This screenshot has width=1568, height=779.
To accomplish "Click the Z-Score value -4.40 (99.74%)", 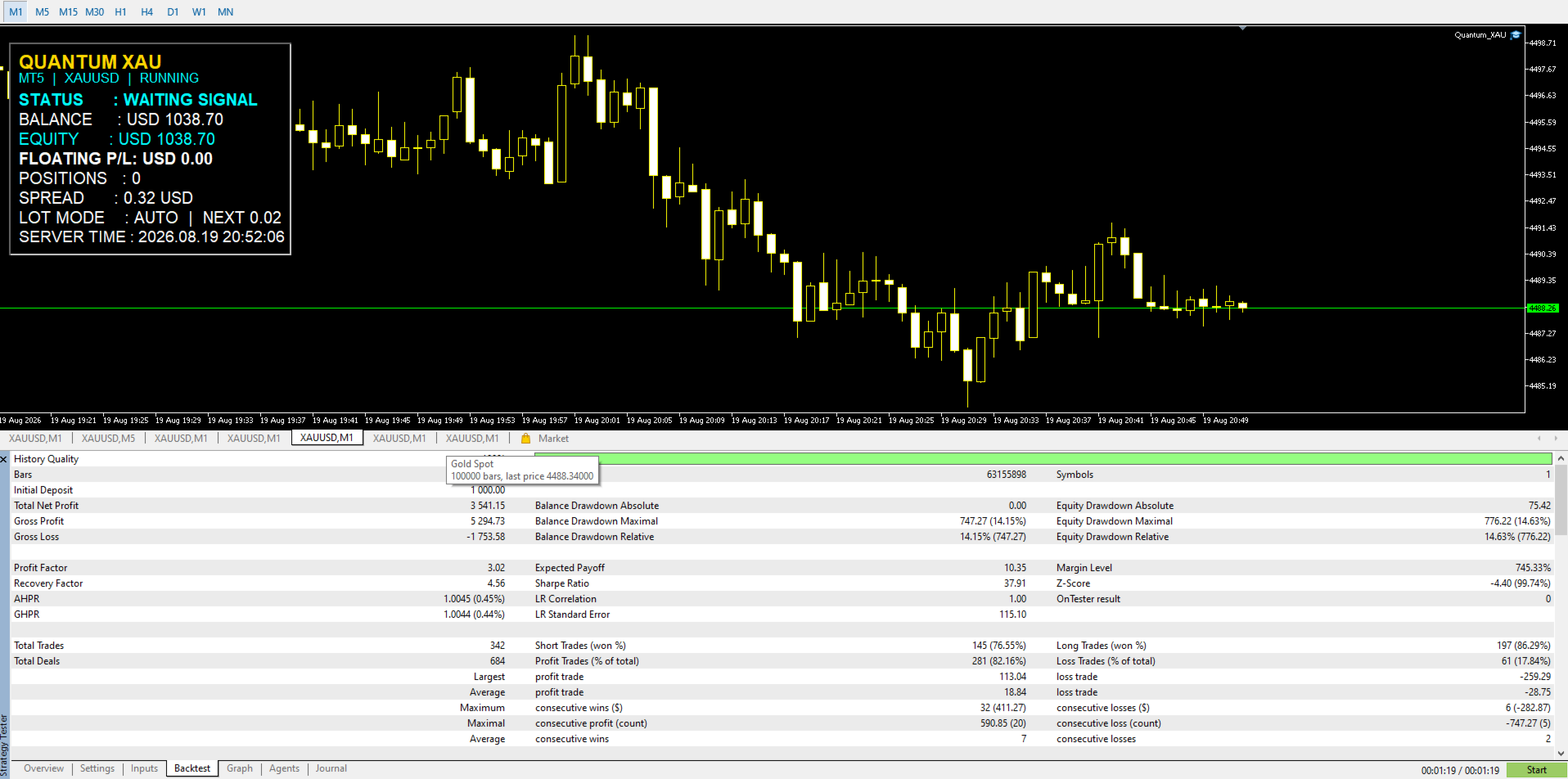I will tap(1521, 583).
